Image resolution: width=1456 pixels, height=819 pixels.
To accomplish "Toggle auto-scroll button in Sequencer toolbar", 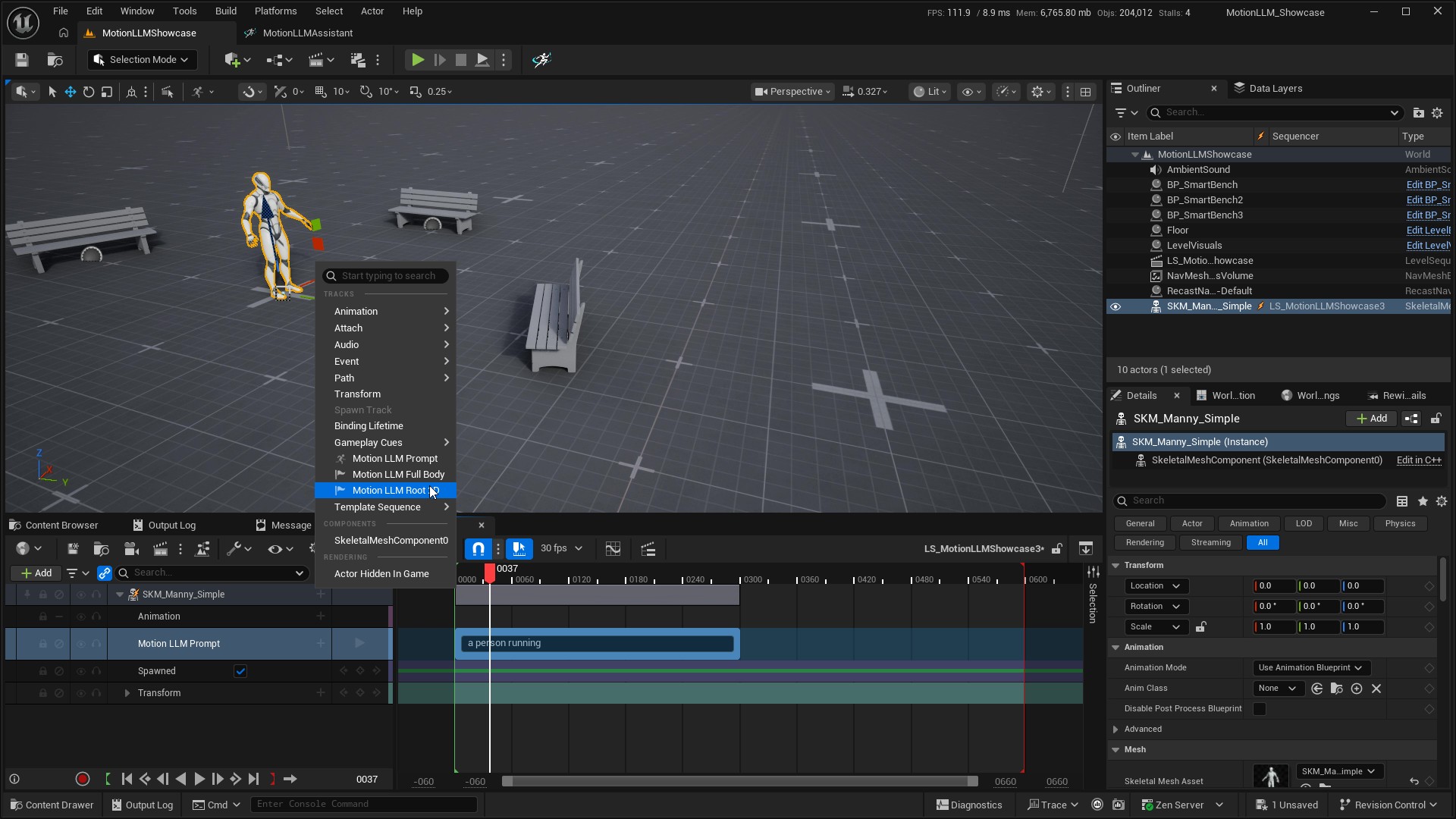I will (x=519, y=549).
